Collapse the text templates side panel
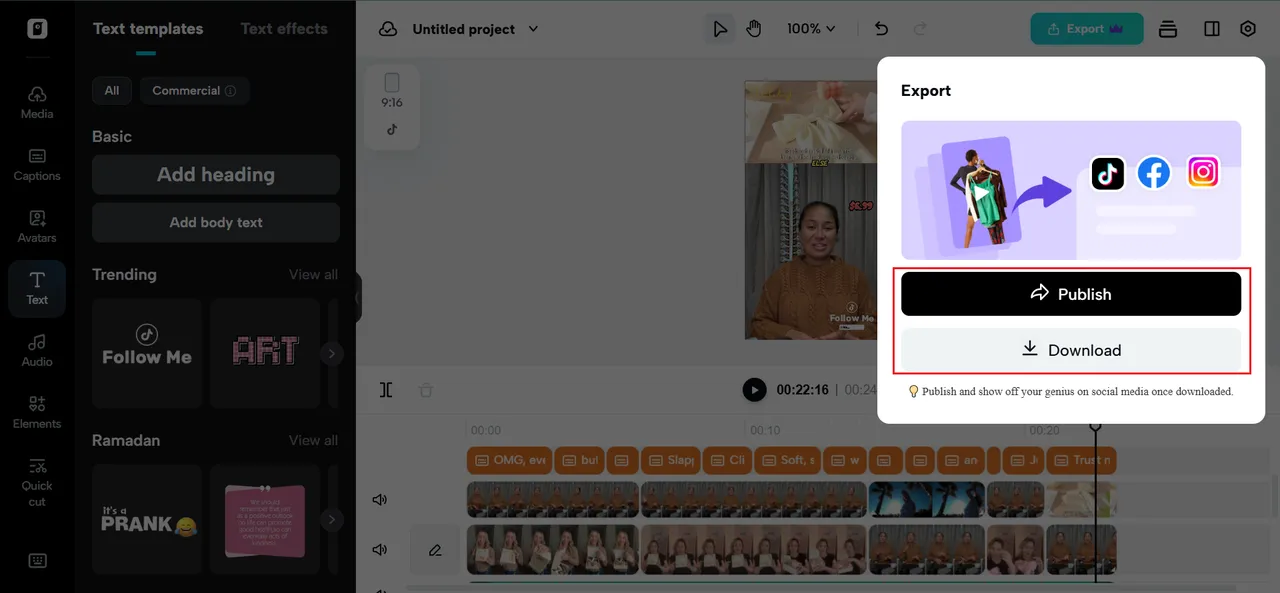The height and width of the screenshot is (593, 1280). [358, 298]
